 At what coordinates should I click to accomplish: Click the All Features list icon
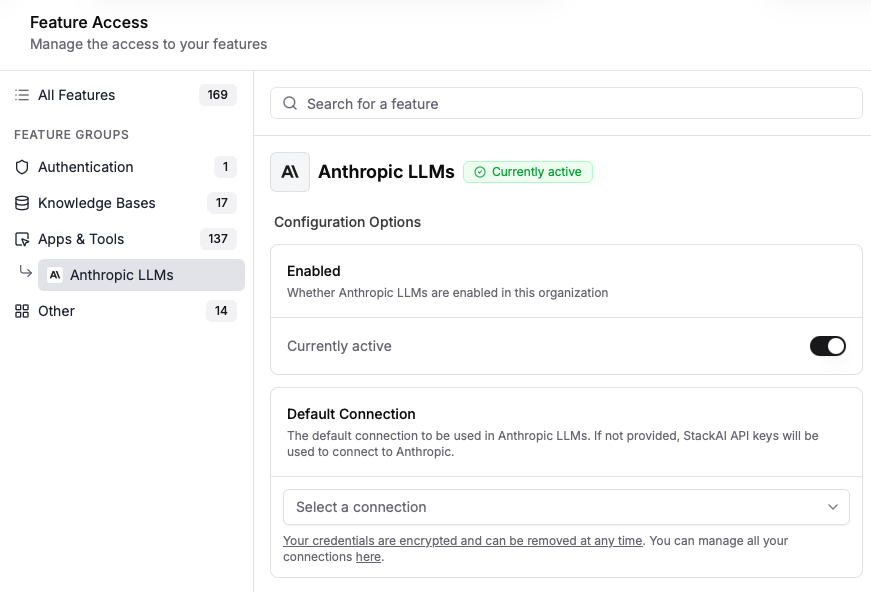coord(22,95)
